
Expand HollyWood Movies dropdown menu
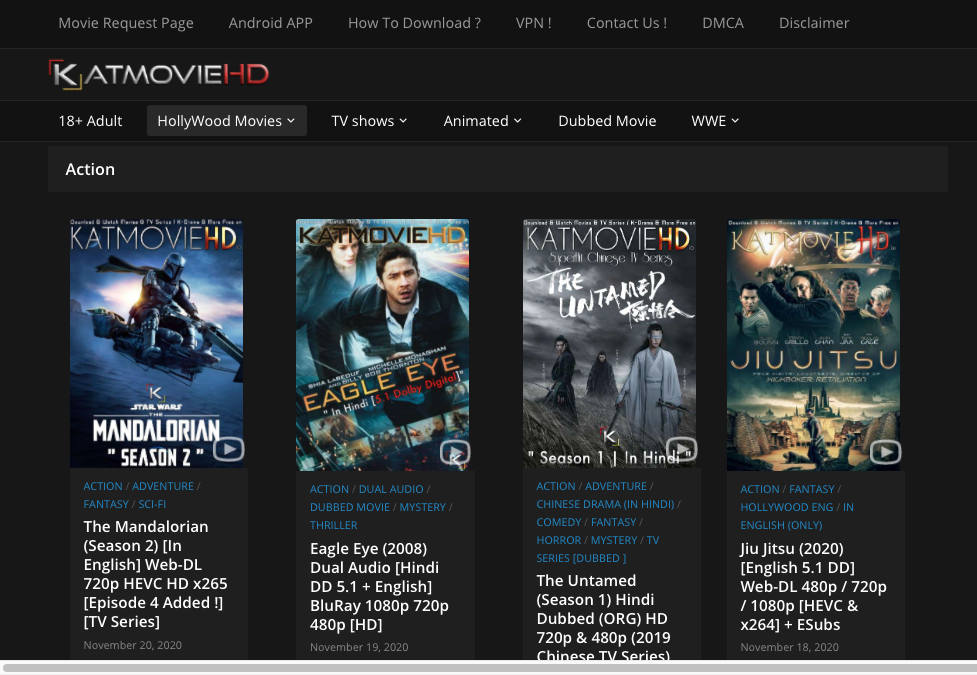(x=227, y=121)
